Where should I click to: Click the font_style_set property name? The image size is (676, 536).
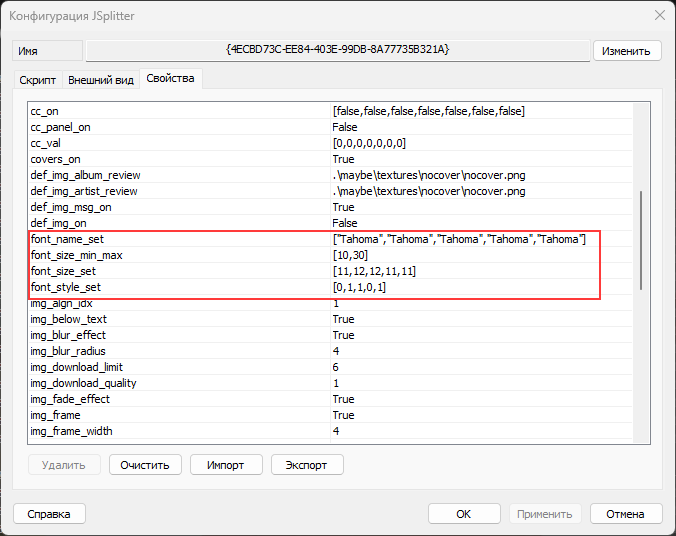click(x=64, y=287)
